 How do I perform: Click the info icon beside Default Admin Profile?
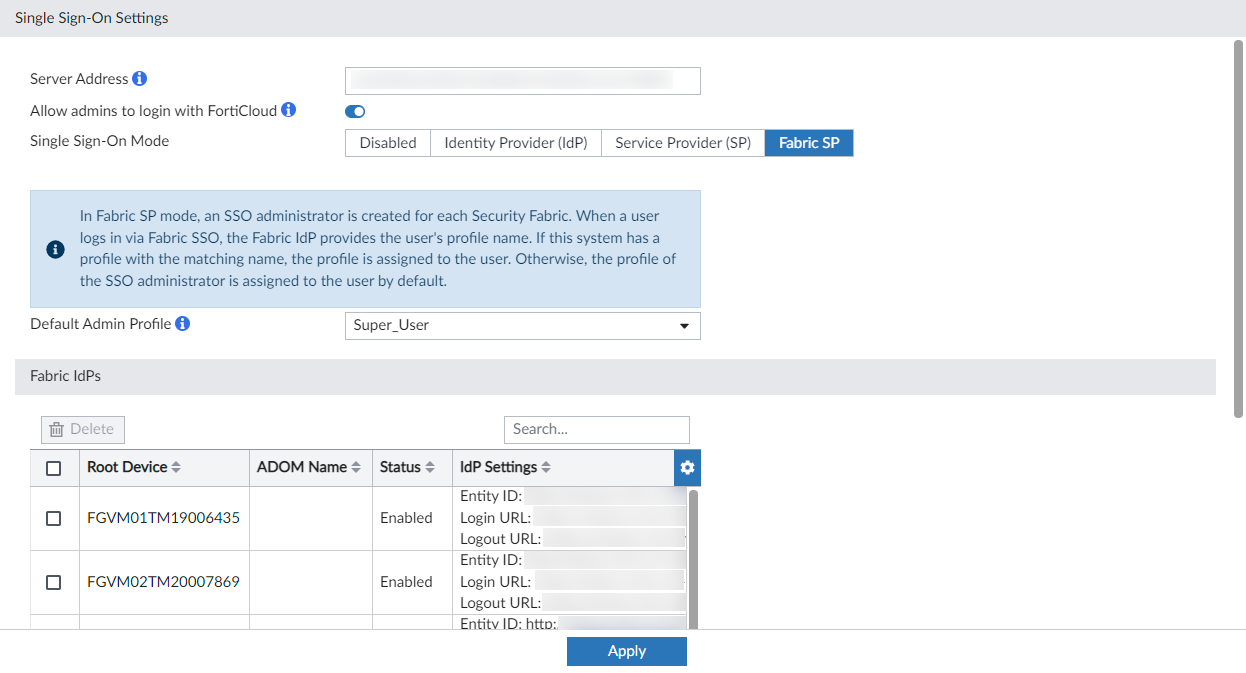click(182, 323)
